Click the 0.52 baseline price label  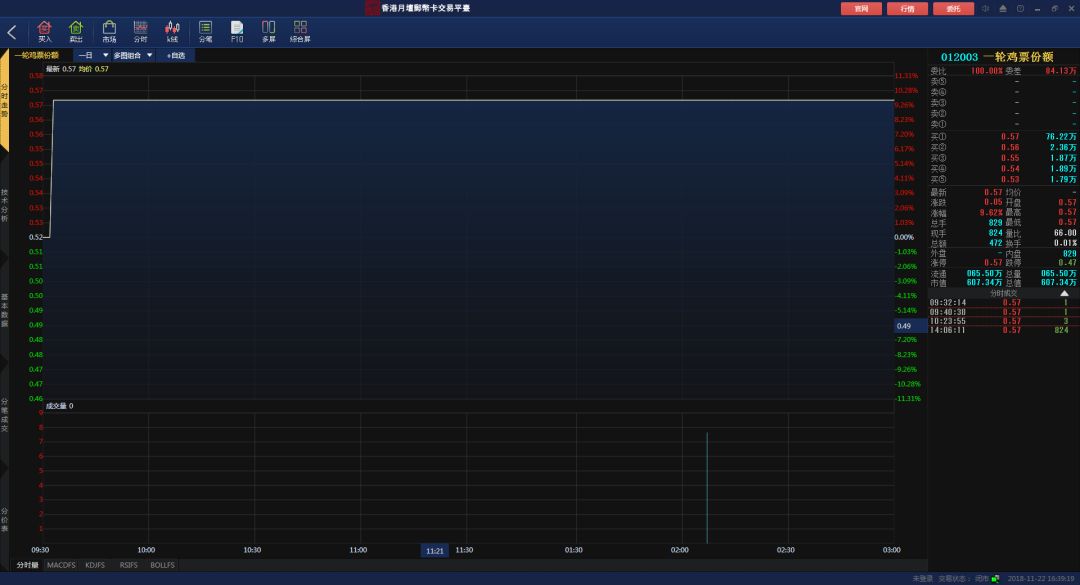click(x=36, y=237)
